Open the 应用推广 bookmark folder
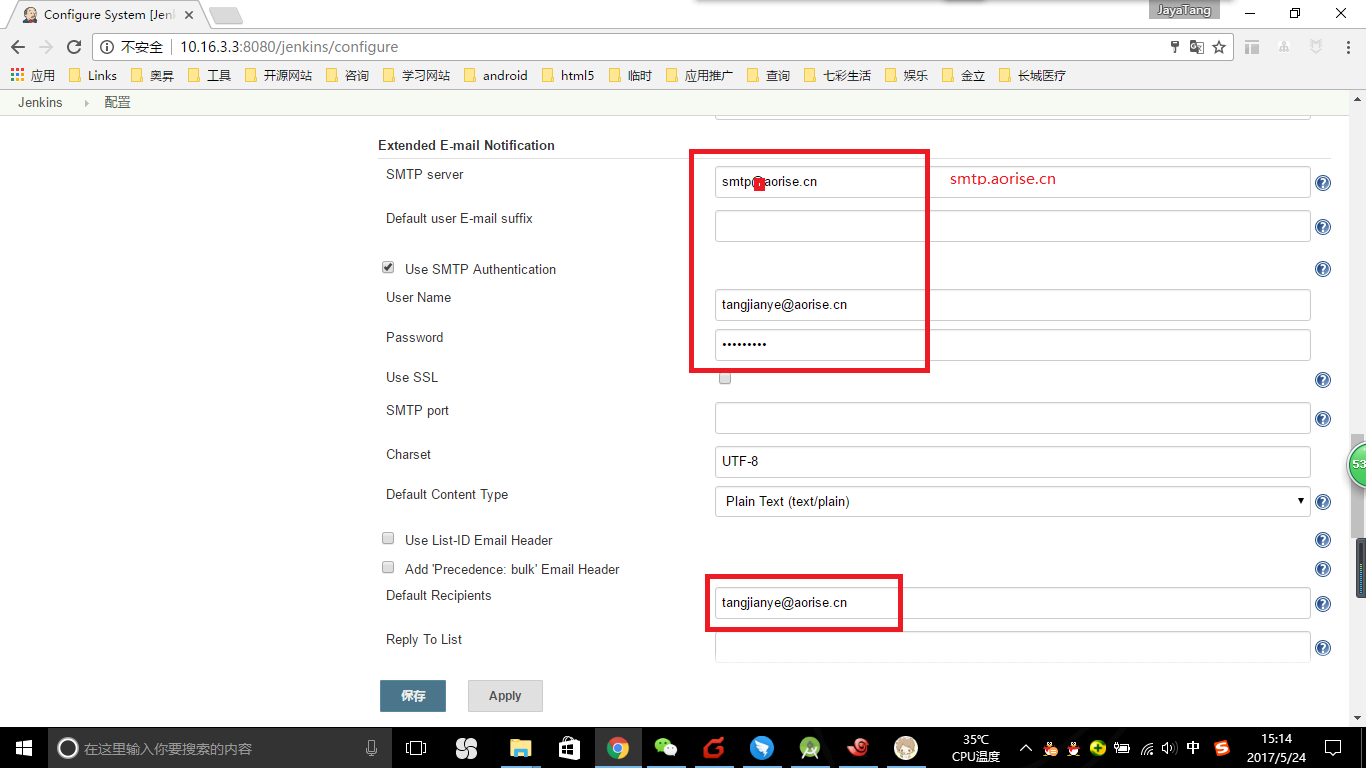 698,75
